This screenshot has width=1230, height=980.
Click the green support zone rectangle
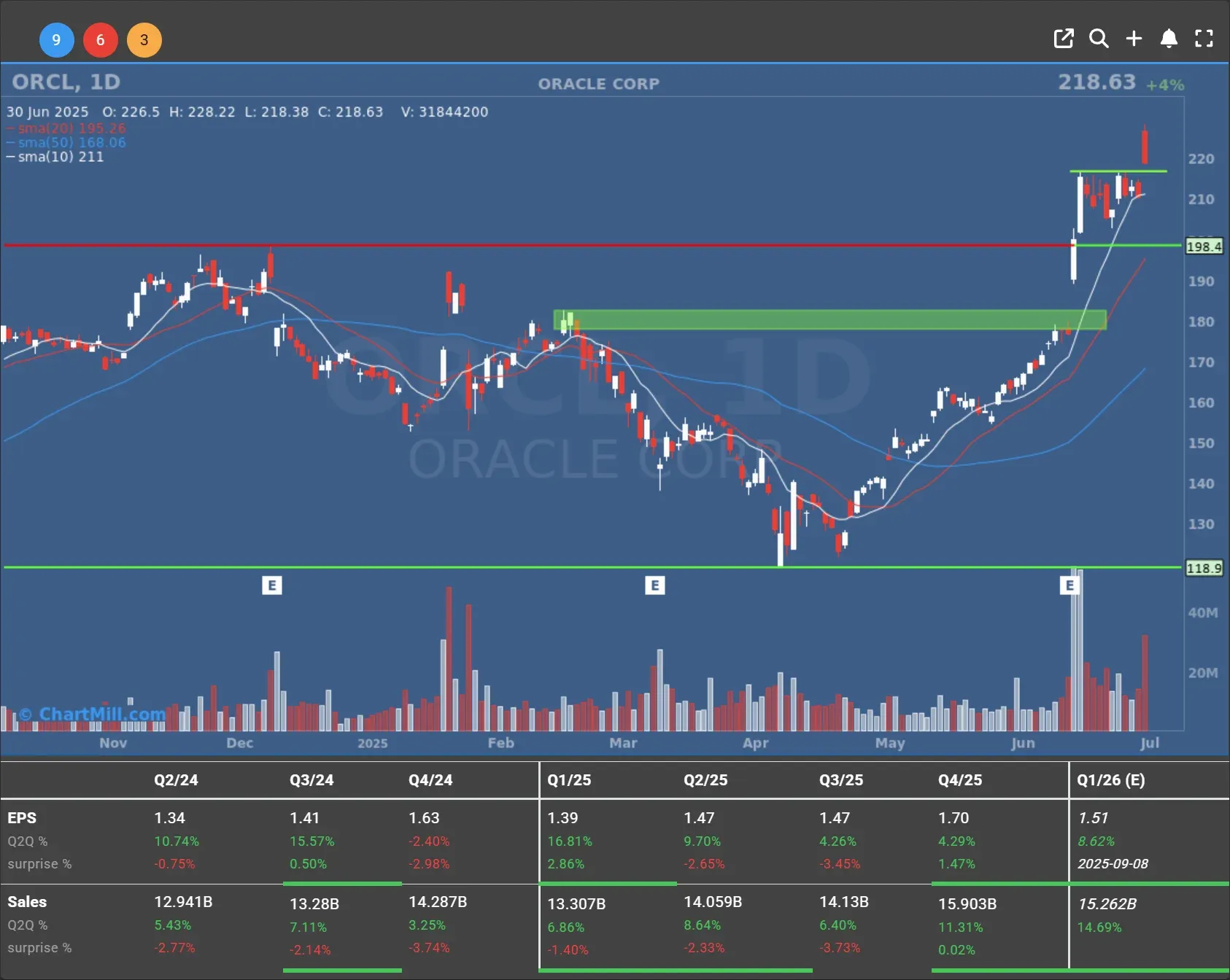(x=830, y=319)
